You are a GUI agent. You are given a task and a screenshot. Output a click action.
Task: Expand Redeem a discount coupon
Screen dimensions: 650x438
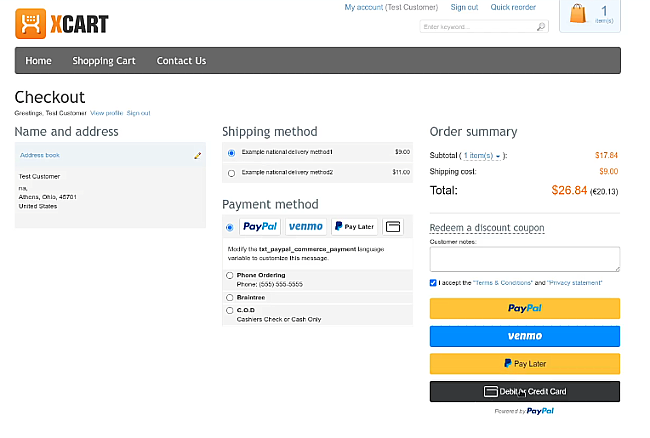(487, 228)
